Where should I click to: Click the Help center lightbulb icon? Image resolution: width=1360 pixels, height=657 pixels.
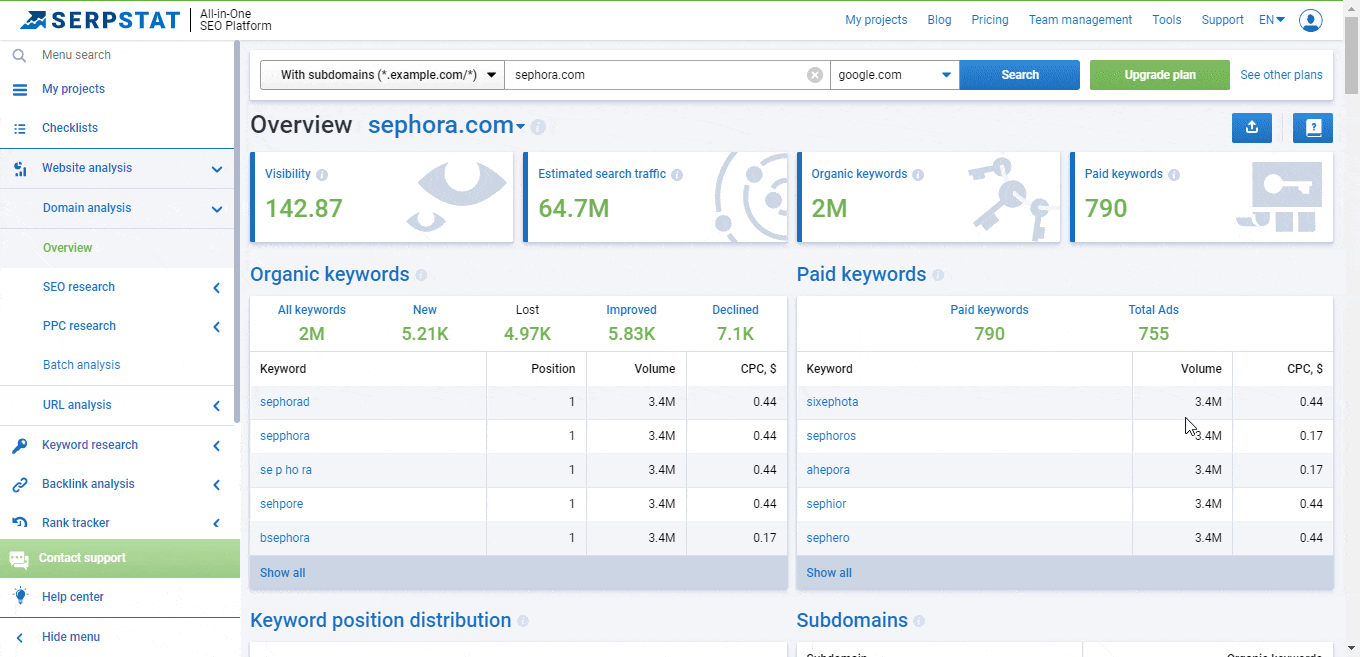tap(19, 597)
